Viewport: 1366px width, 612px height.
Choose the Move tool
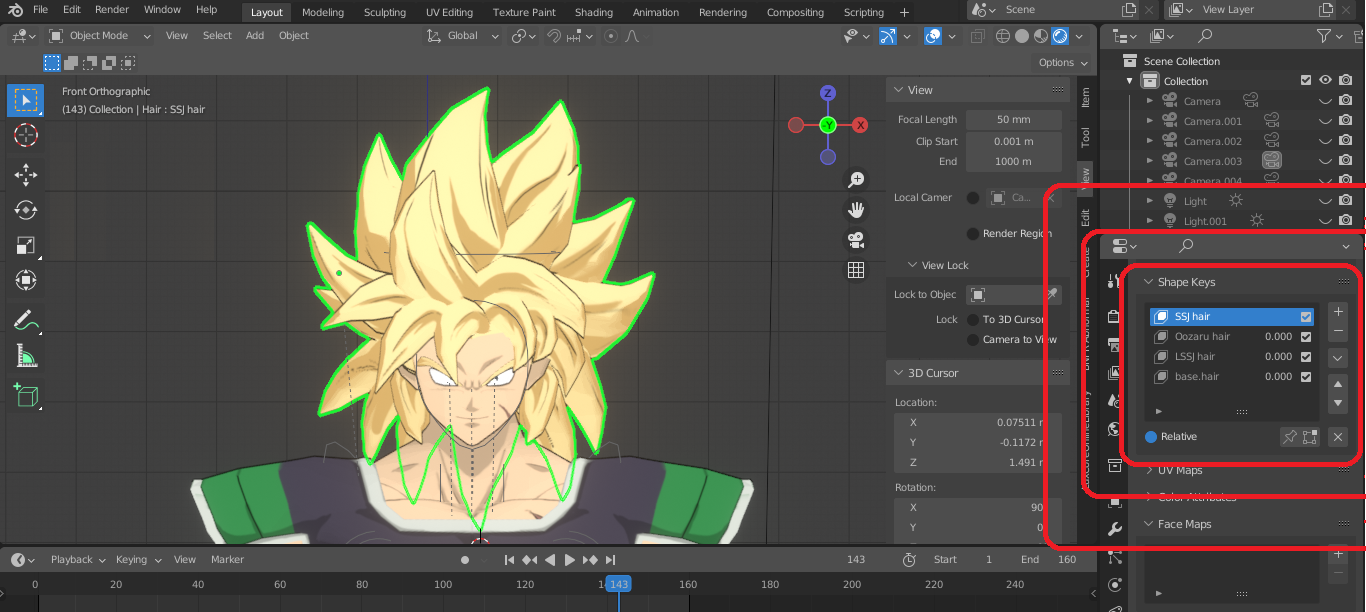[26, 175]
